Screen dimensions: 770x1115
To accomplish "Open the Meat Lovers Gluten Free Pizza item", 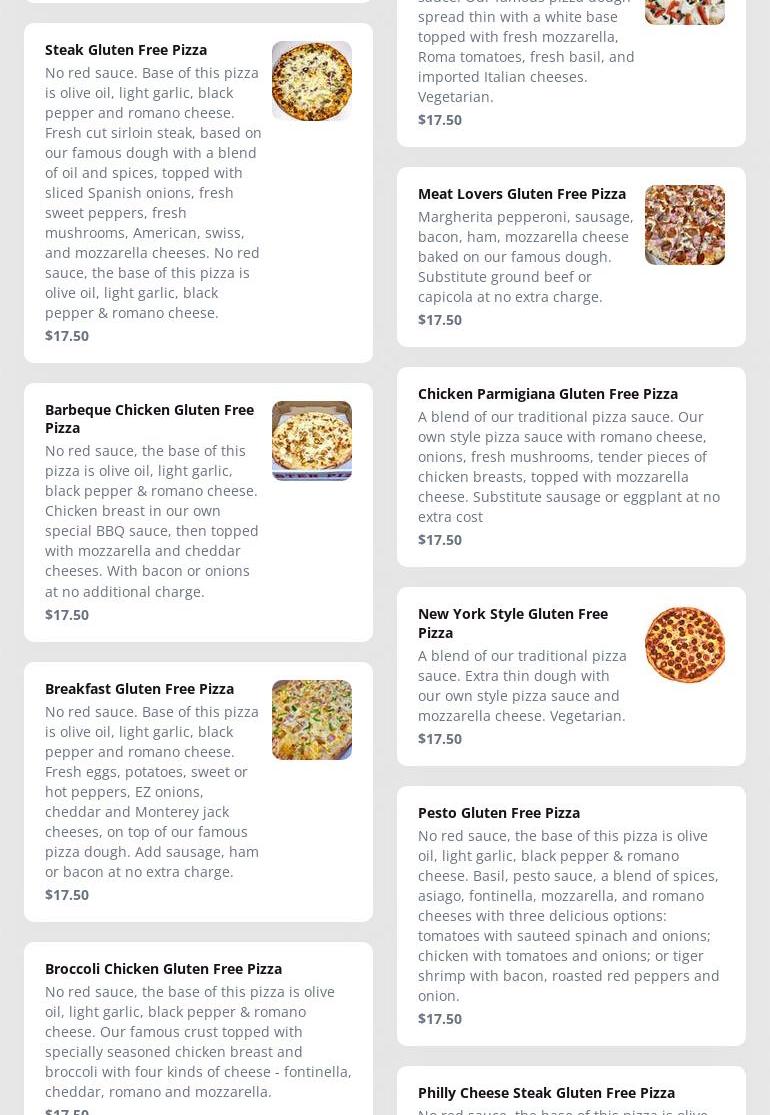I will click(571, 257).
